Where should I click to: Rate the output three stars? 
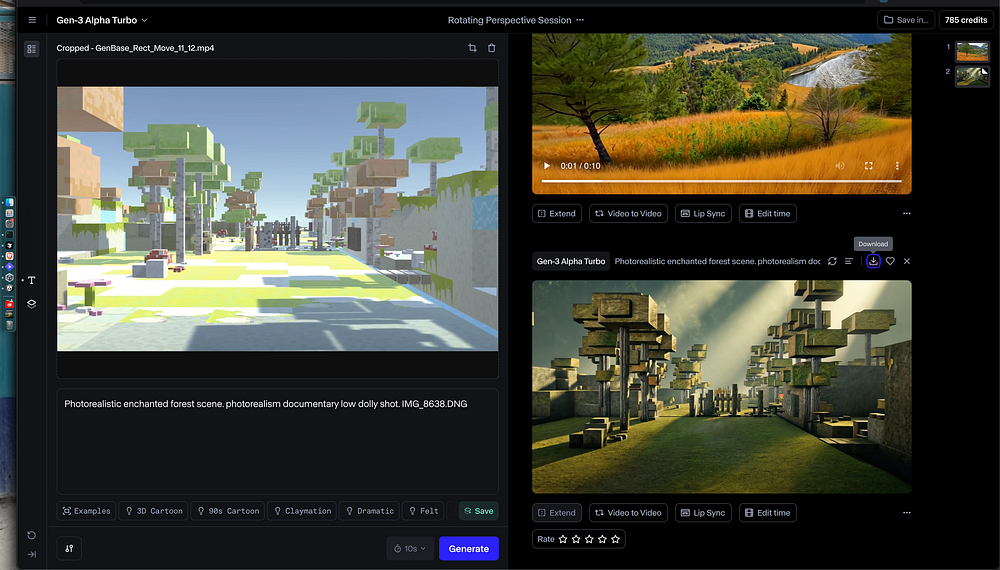(x=589, y=539)
